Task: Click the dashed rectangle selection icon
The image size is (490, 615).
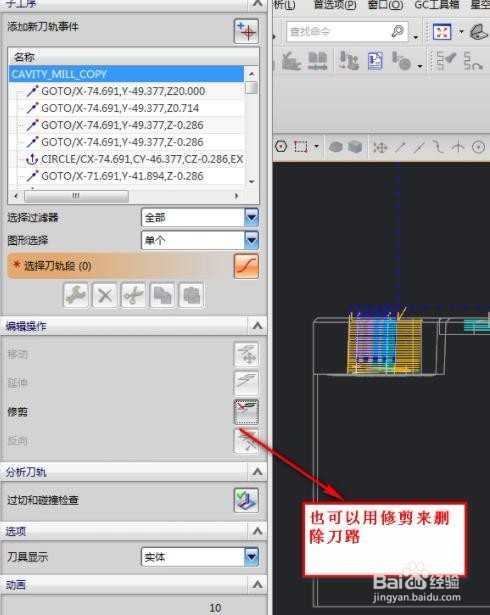Action: (x=301, y=147)
